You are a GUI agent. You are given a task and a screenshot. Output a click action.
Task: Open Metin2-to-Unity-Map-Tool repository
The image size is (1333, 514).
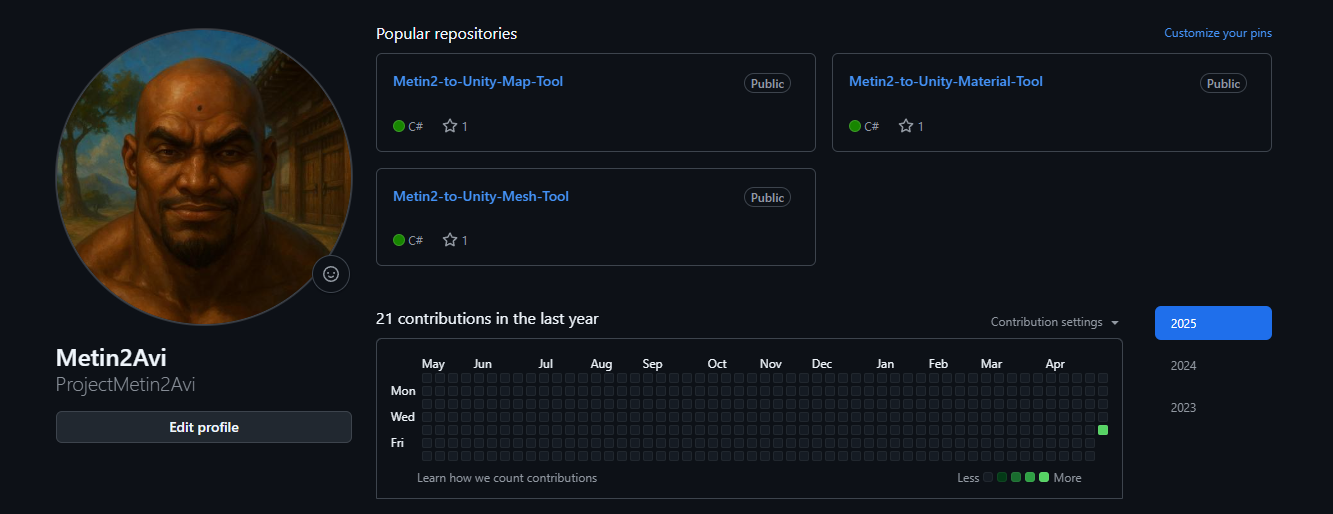click(478, 81)
